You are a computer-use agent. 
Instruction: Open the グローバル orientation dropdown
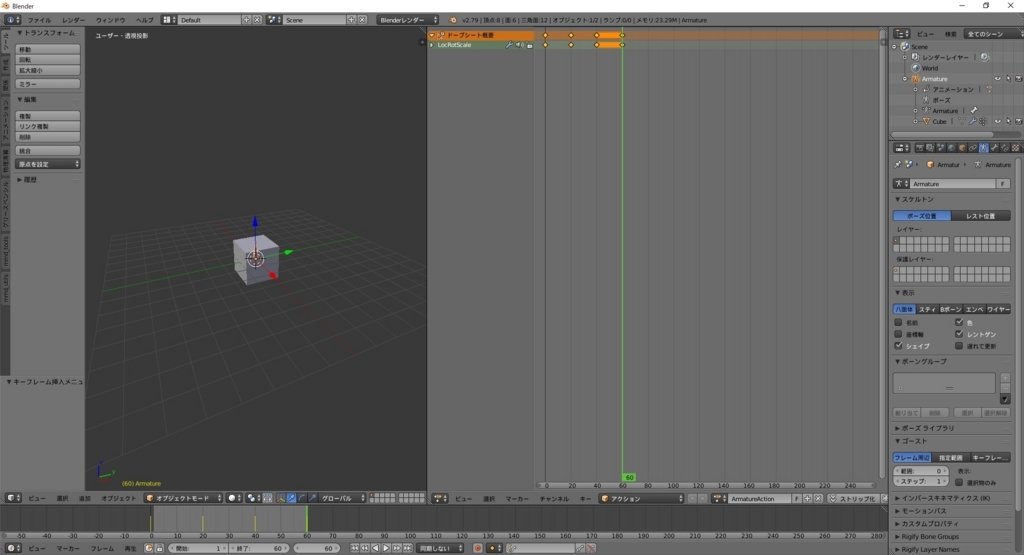click(x=342, y=498)
